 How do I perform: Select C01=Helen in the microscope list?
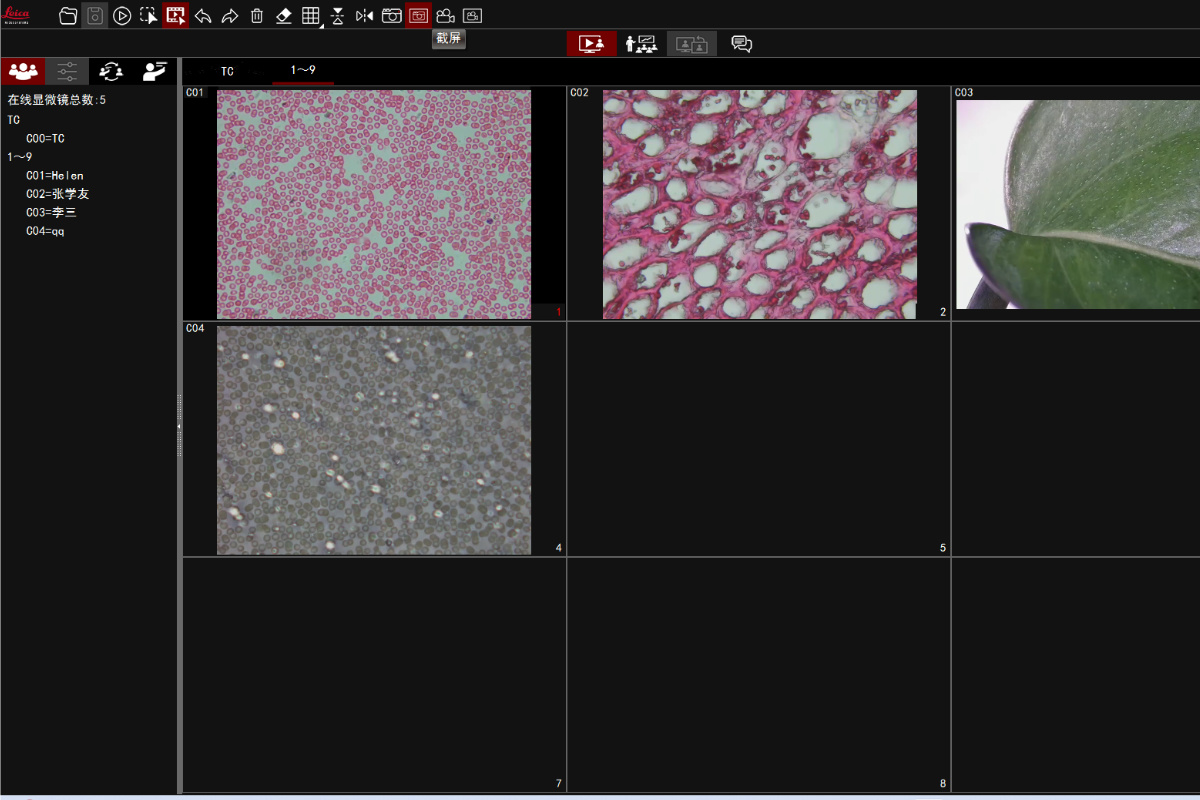pyautogui.click(x=54, y=176)
